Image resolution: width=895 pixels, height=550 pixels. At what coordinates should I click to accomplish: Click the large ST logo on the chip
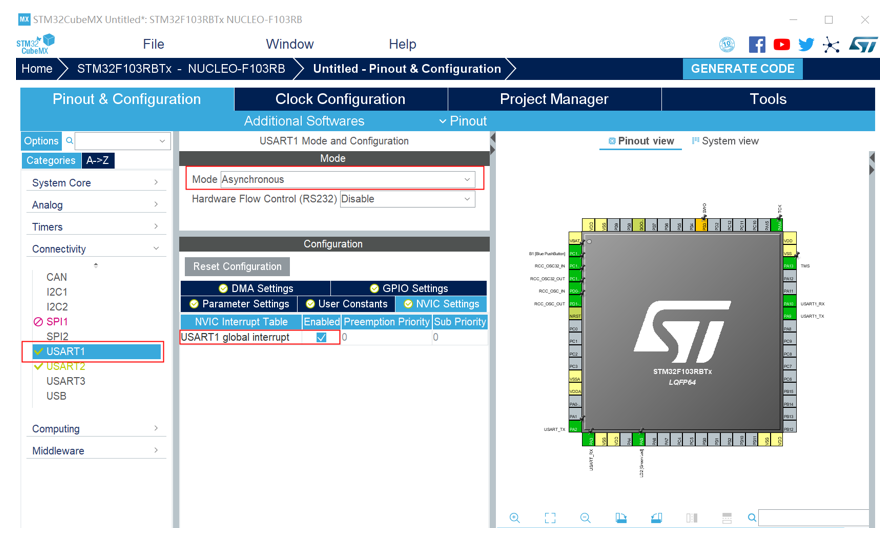(682, 332)
